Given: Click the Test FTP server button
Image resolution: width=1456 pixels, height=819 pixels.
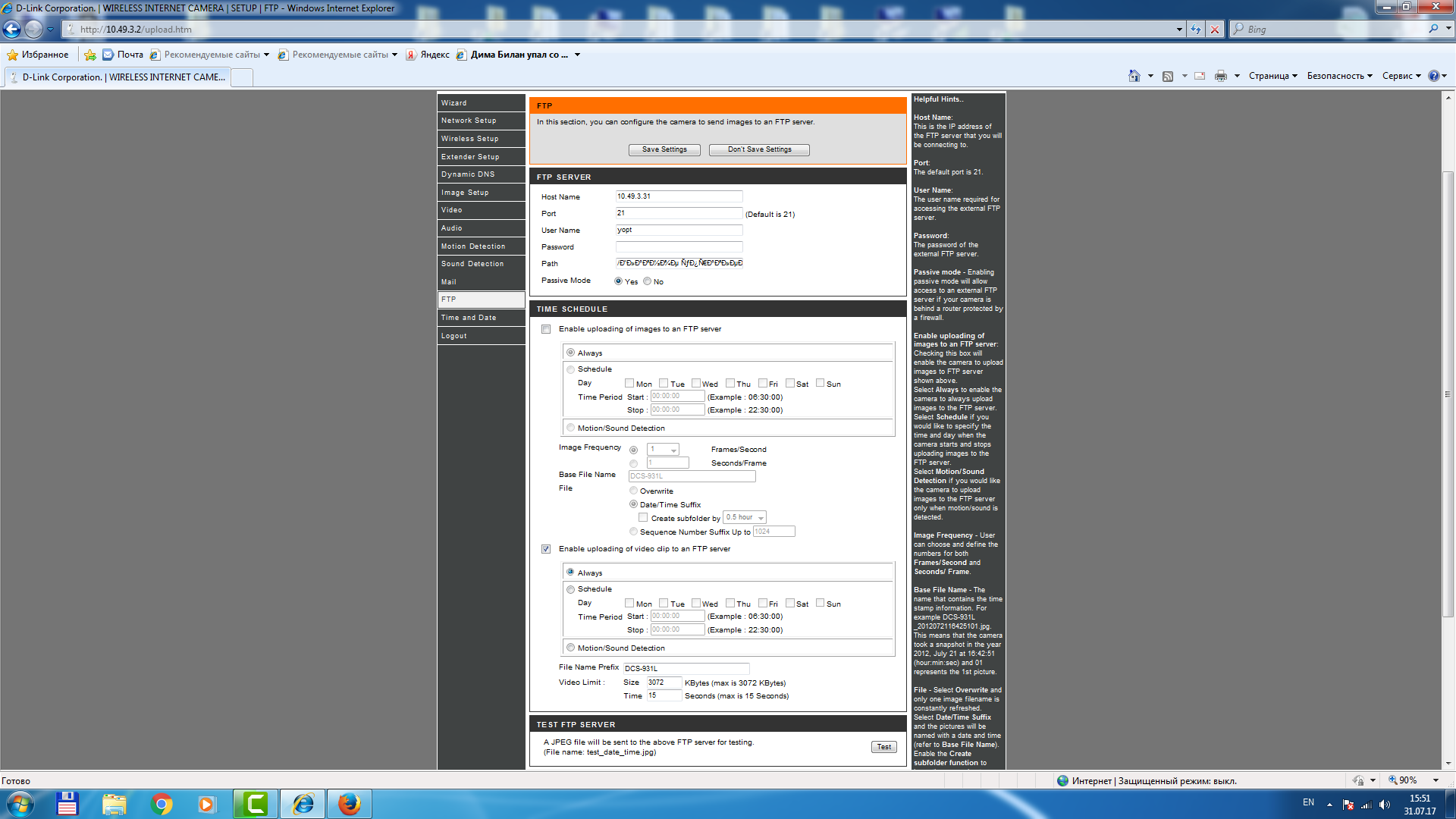Looking at the screenshot, I should [883, 747].
